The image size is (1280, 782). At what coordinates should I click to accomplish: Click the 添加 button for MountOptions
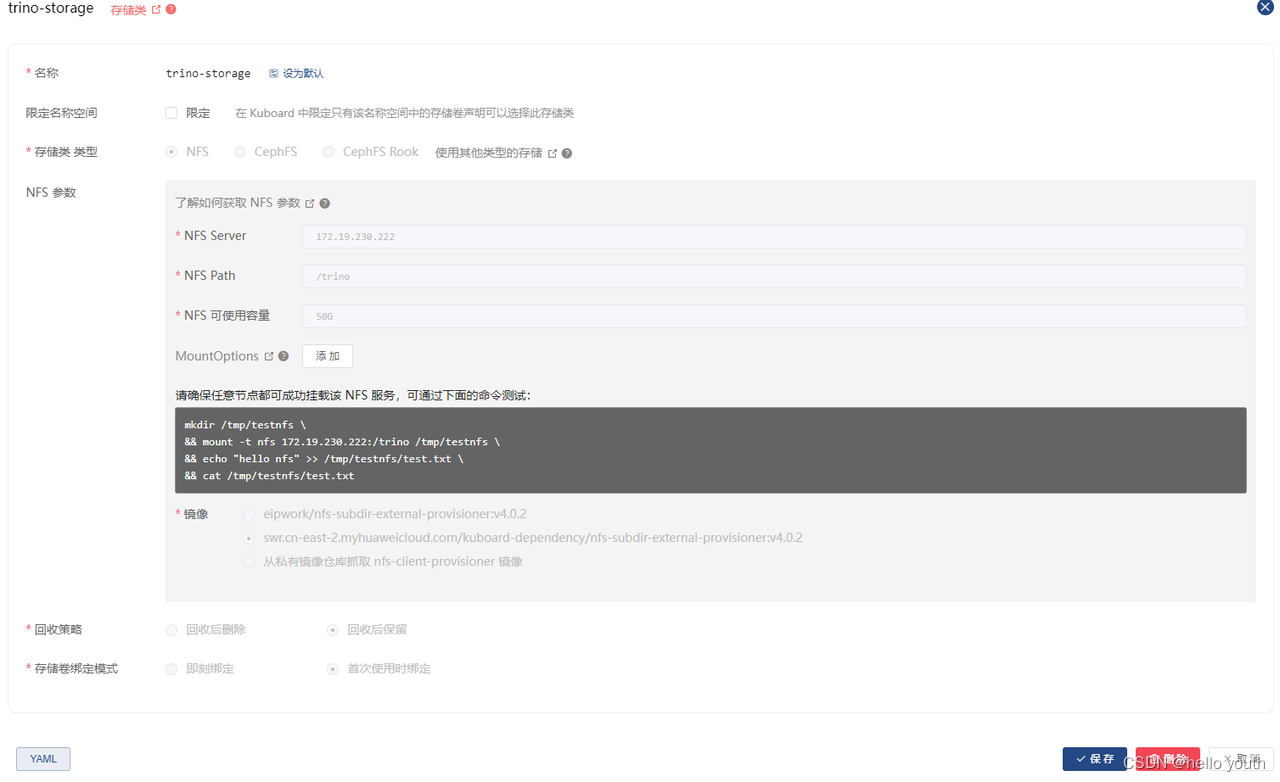[x=327, y=356]
